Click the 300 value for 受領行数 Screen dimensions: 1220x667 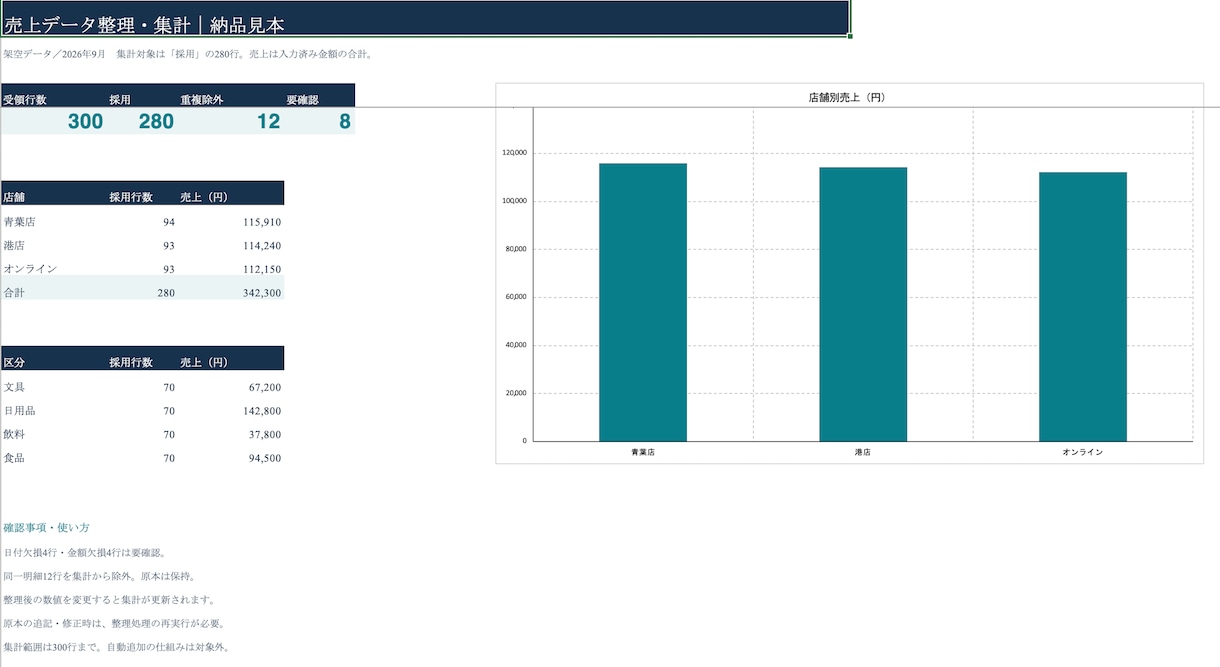85,122
